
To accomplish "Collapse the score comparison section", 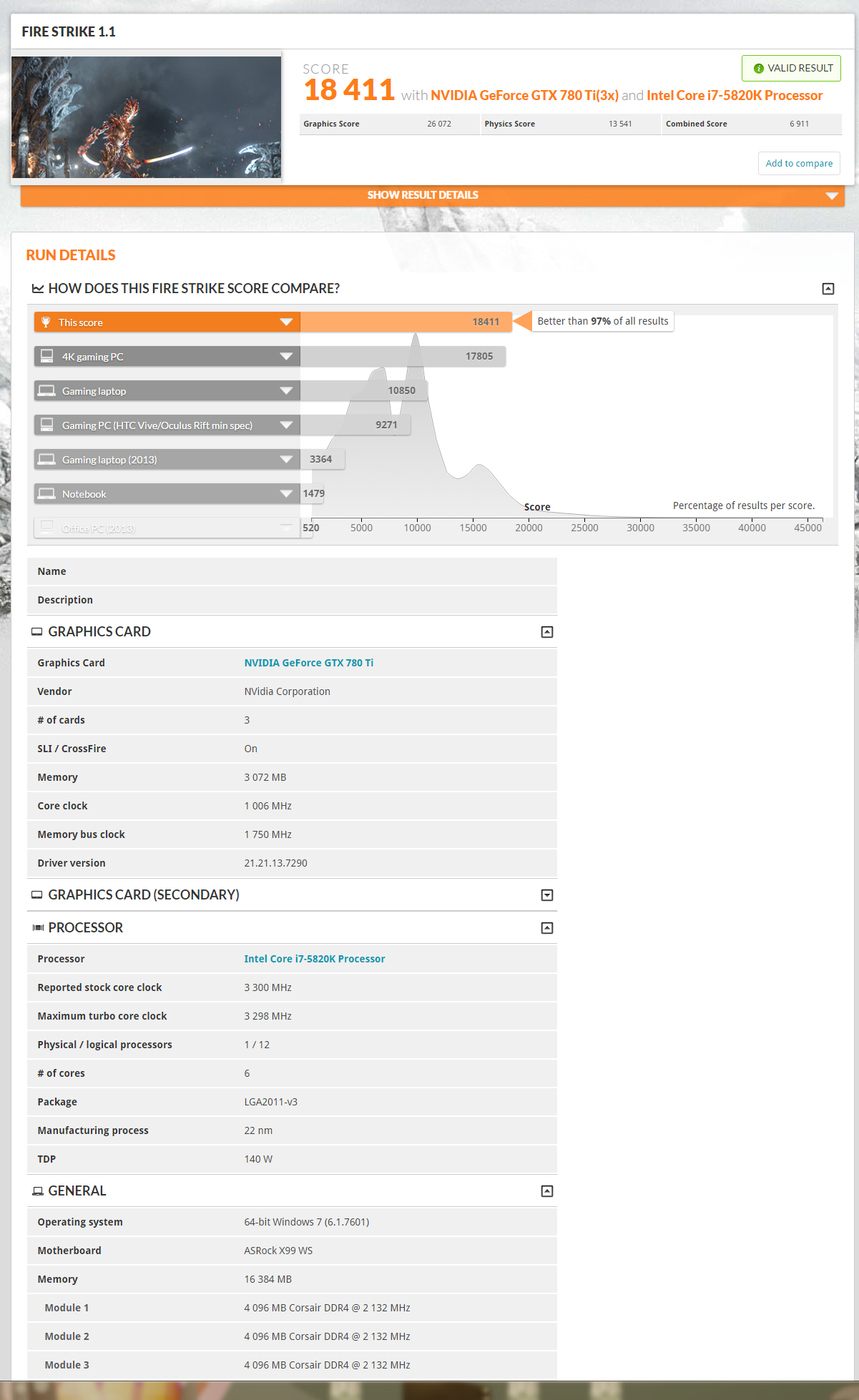I will [828, 289].
